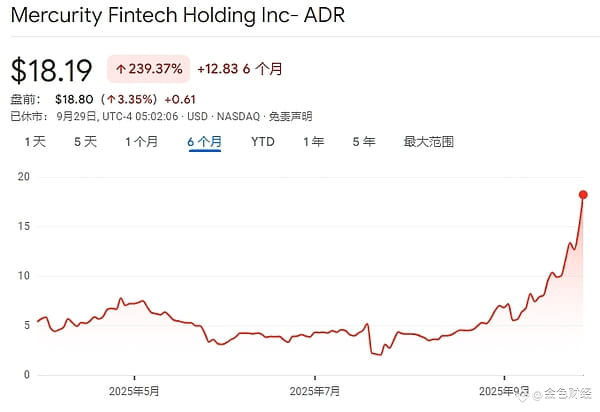600x412 pixels.
Task: Open the 最大范围 chart range
Action: (x=429, y=142)
